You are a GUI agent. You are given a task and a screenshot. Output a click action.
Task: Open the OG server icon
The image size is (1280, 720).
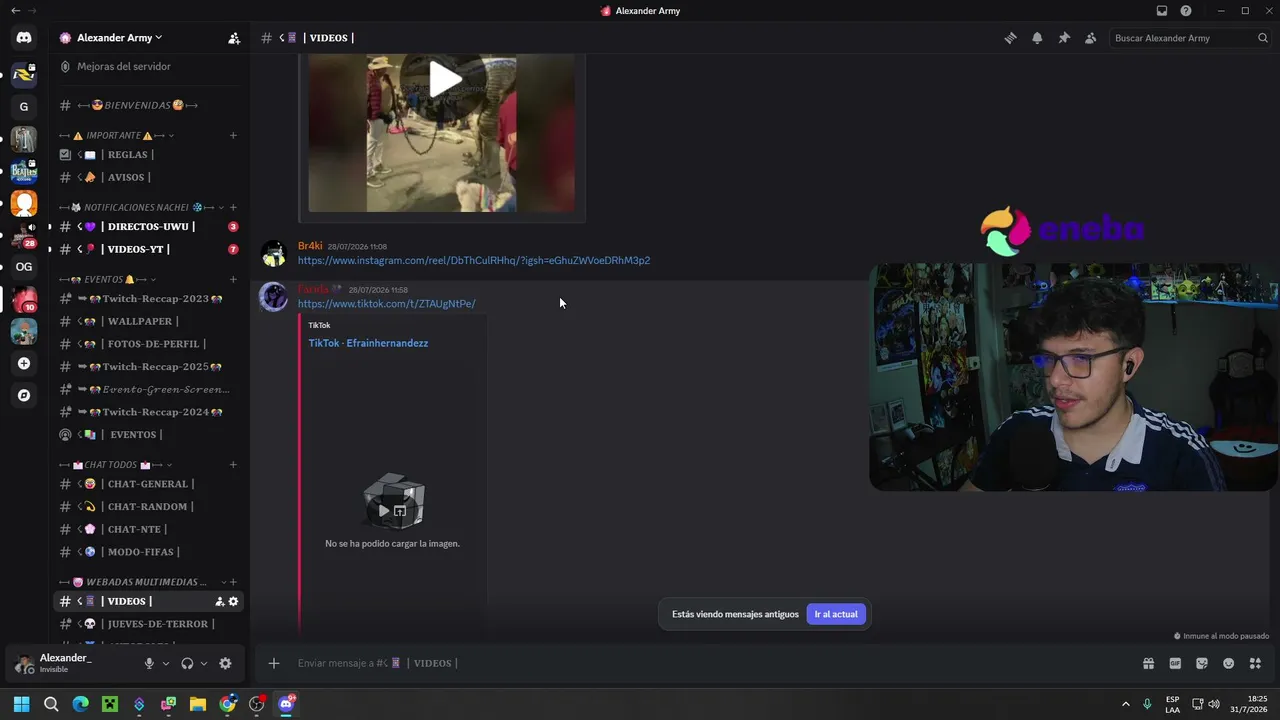coord(24,267)
